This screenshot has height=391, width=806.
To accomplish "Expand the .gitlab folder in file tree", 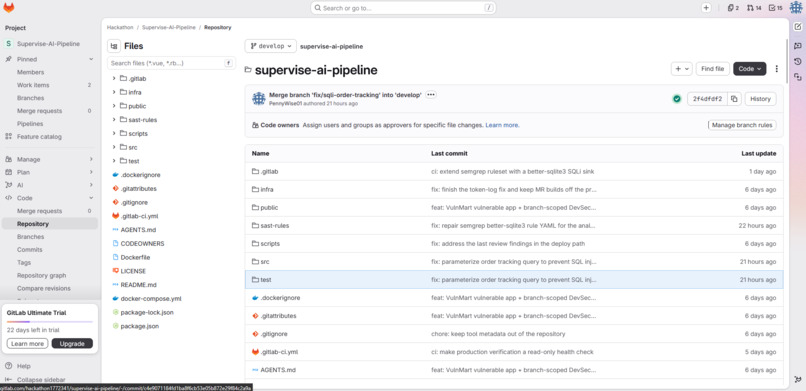I will tap(114, 79).
